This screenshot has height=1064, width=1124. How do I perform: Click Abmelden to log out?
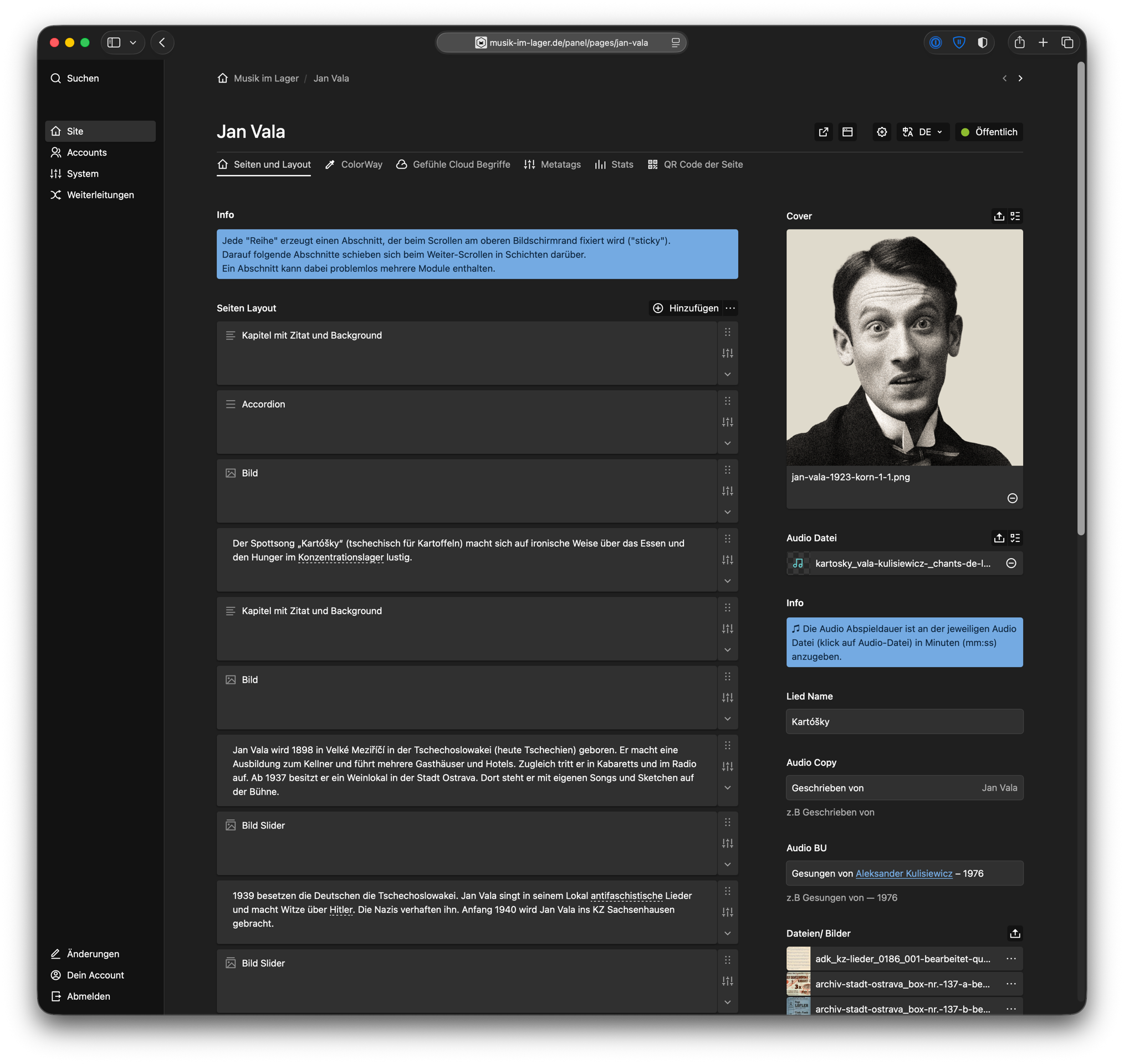(x=80, y=996)
